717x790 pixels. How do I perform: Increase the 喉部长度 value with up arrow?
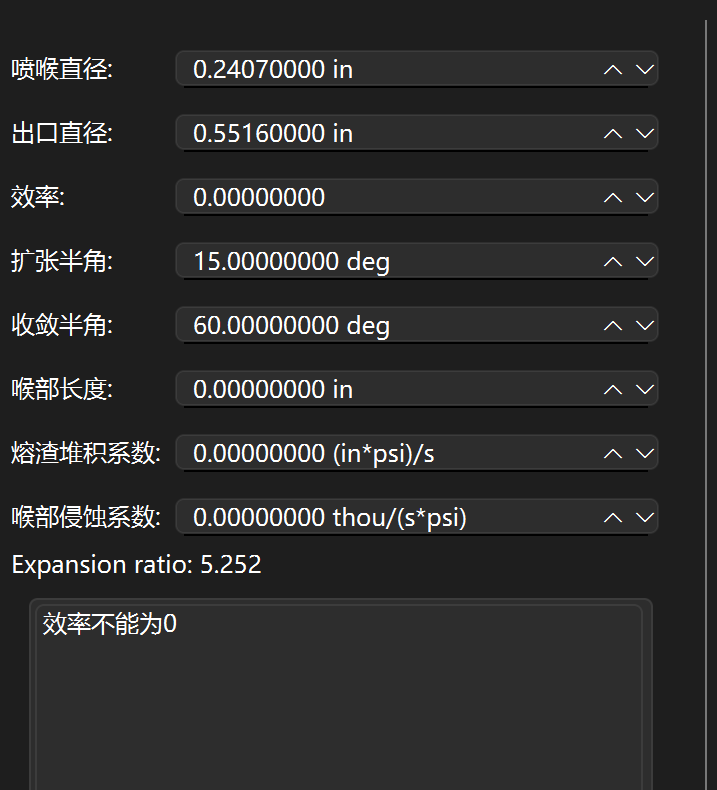[613, 389]
